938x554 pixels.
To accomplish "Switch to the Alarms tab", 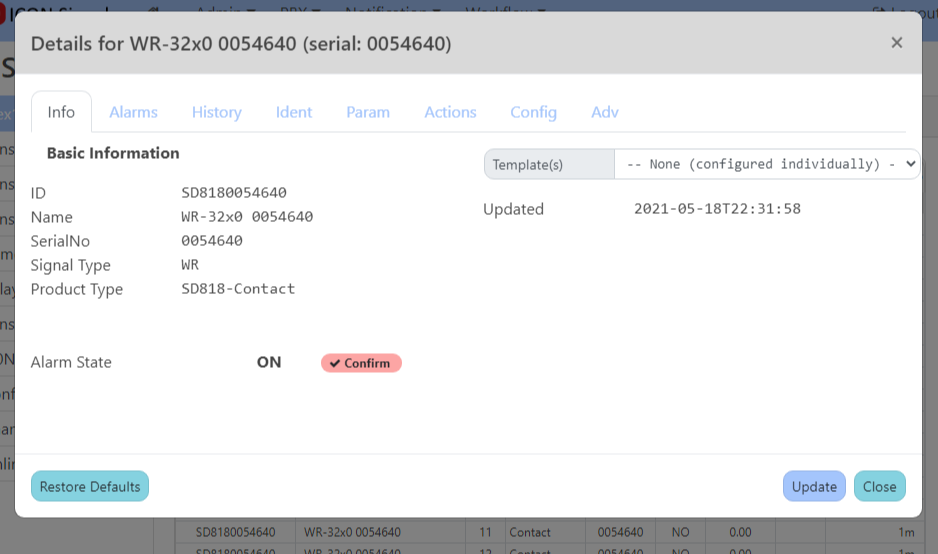I will click(x=133, y=112).
